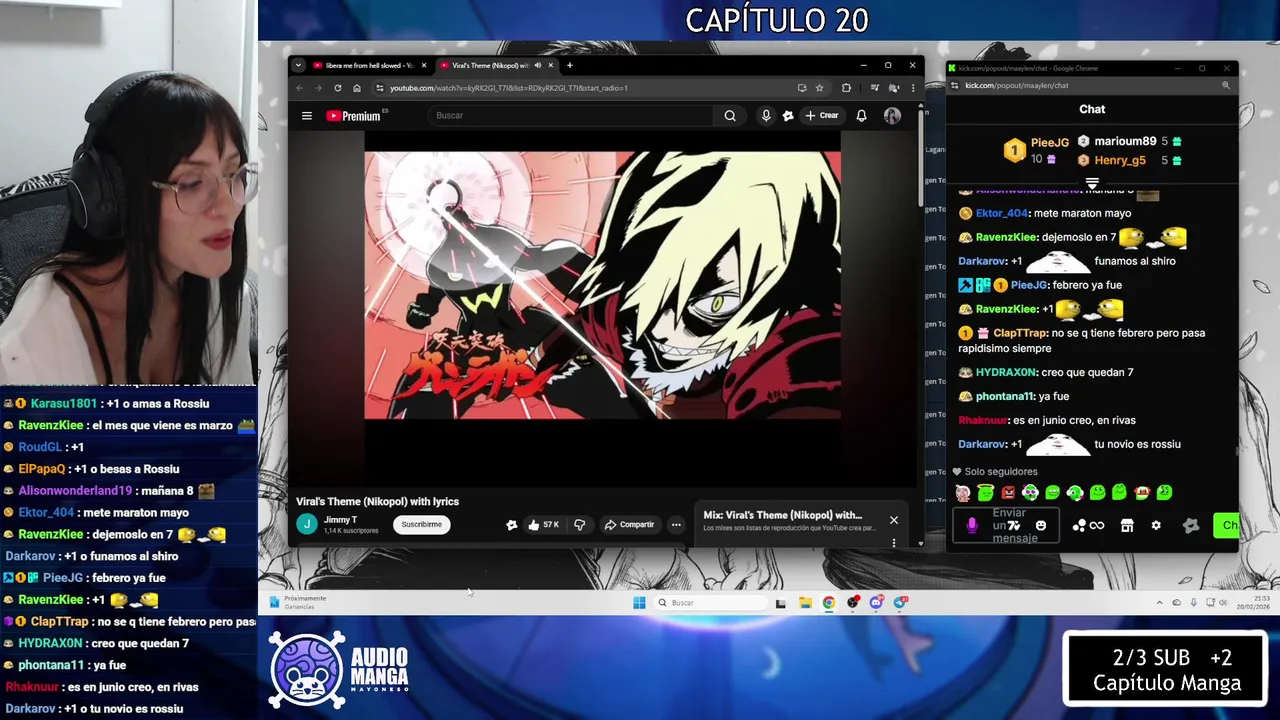Zoom icon in Kick chat address bar
Screen dimensions: 1280x720
[1226, 85]
